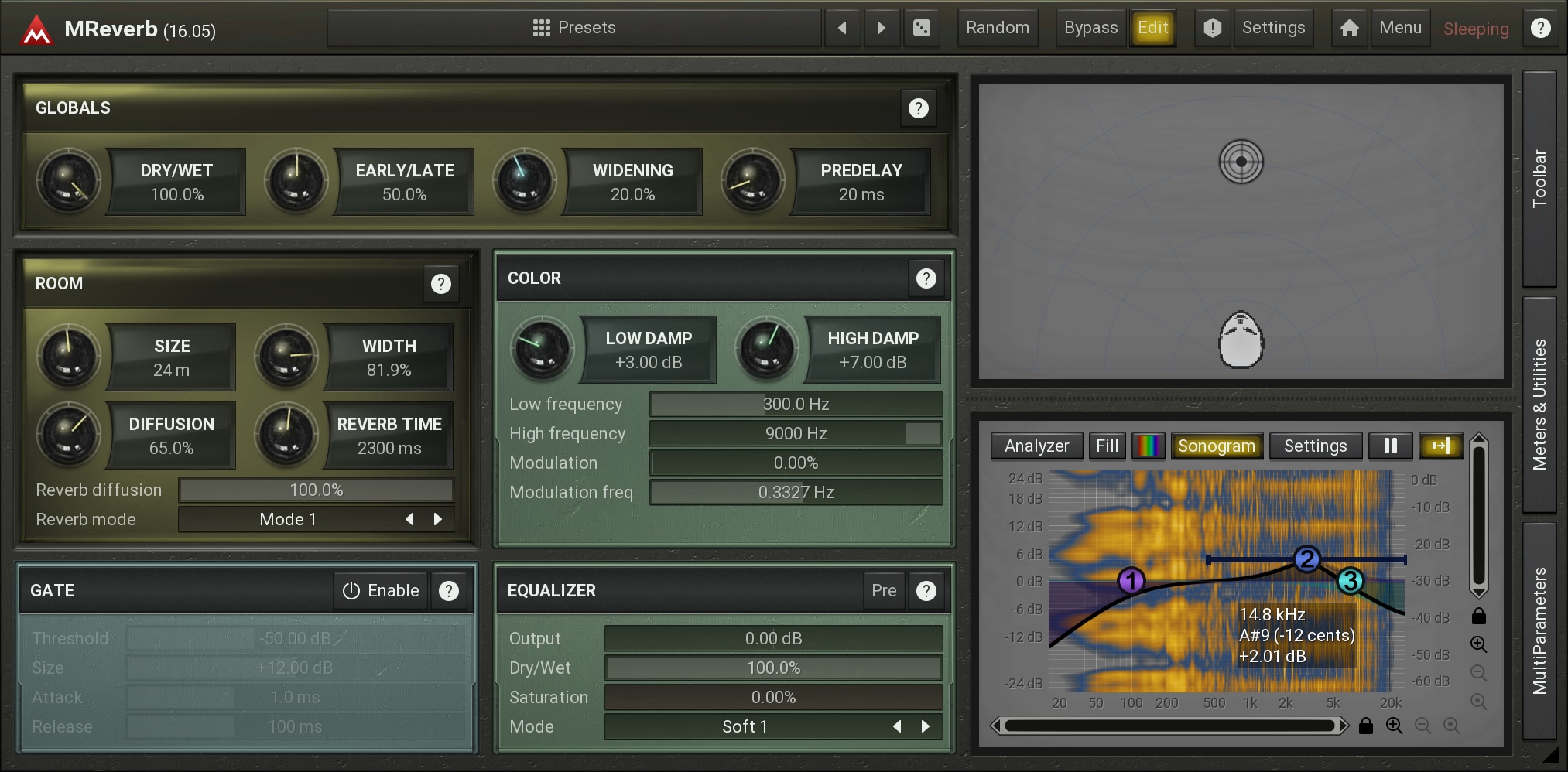Image resolution: width=1568 pixels, height=772 pixels.
Task: Select equalizer band 3 node
Action: click(1350, 580)
